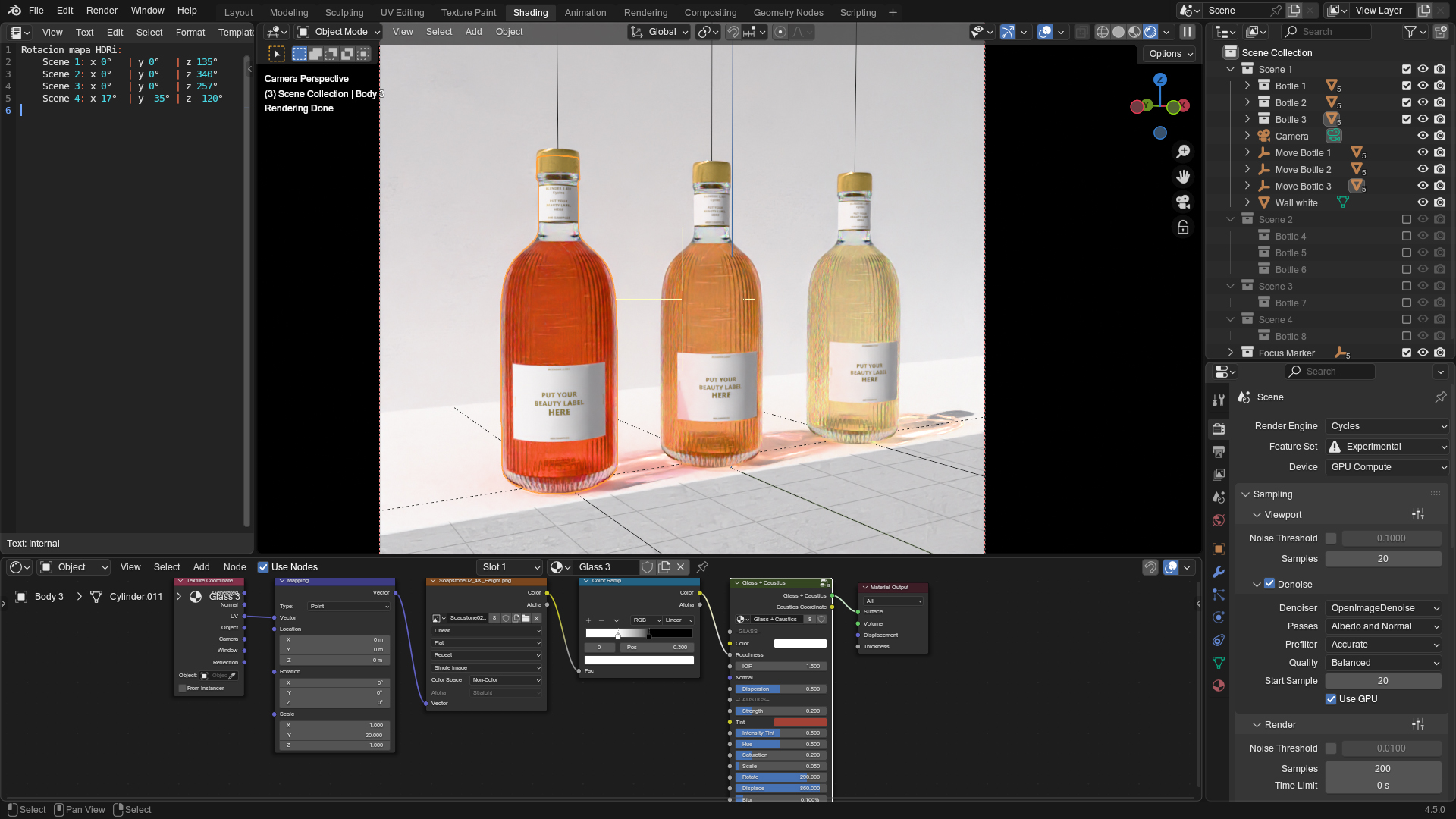
Task: Click the viewport Options button
Action: click(x=1170, y=54)
